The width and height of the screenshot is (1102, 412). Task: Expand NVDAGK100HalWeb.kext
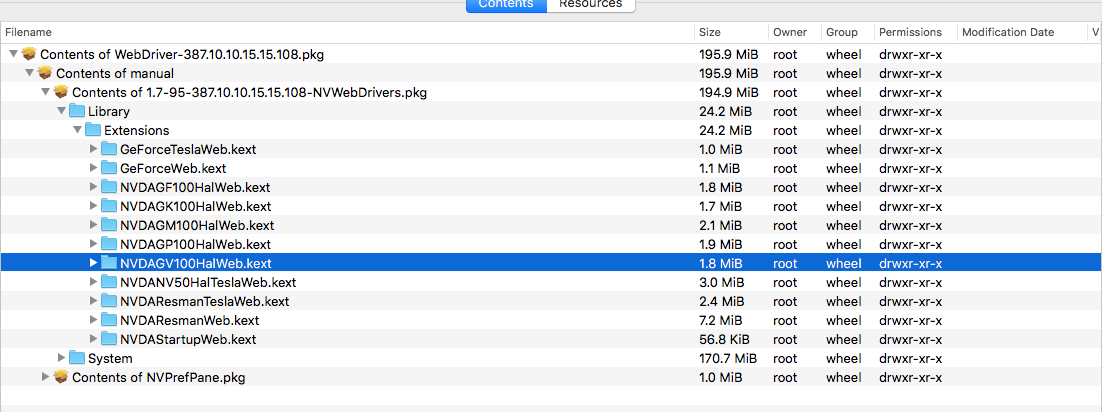(93, 206)
